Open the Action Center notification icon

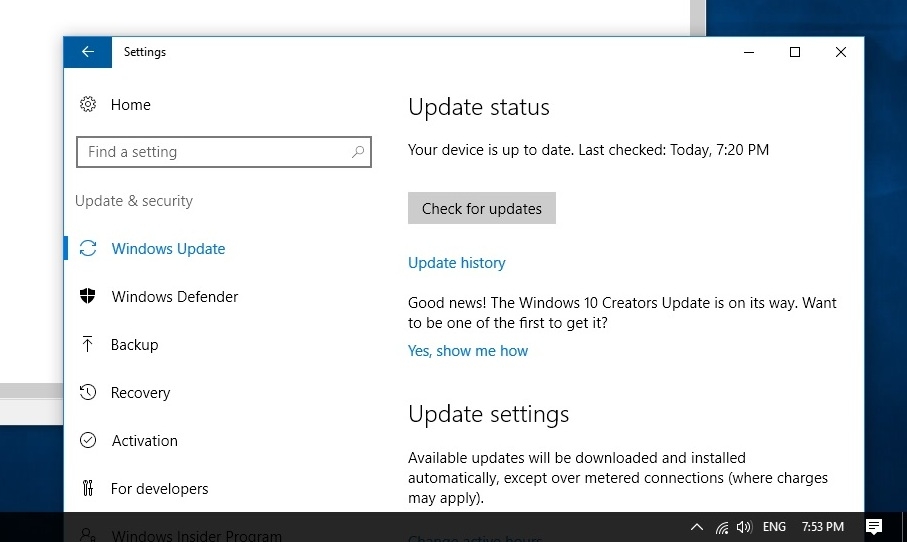click(874, 527)
